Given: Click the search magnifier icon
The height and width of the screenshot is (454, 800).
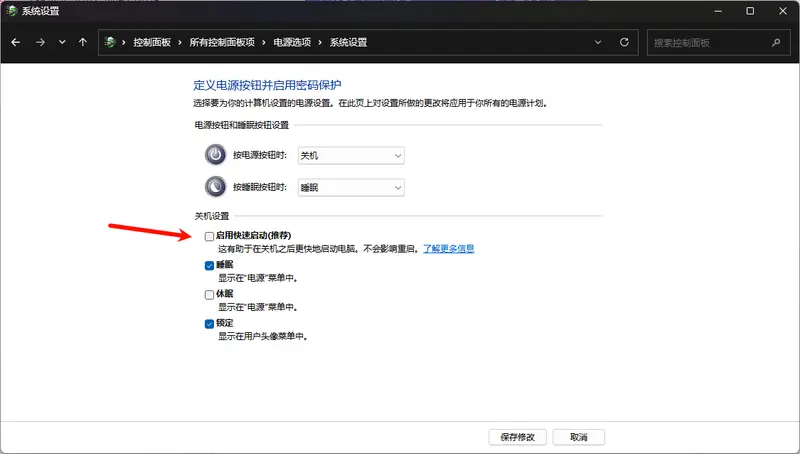Looking at the screenshot, I should 776,43.
